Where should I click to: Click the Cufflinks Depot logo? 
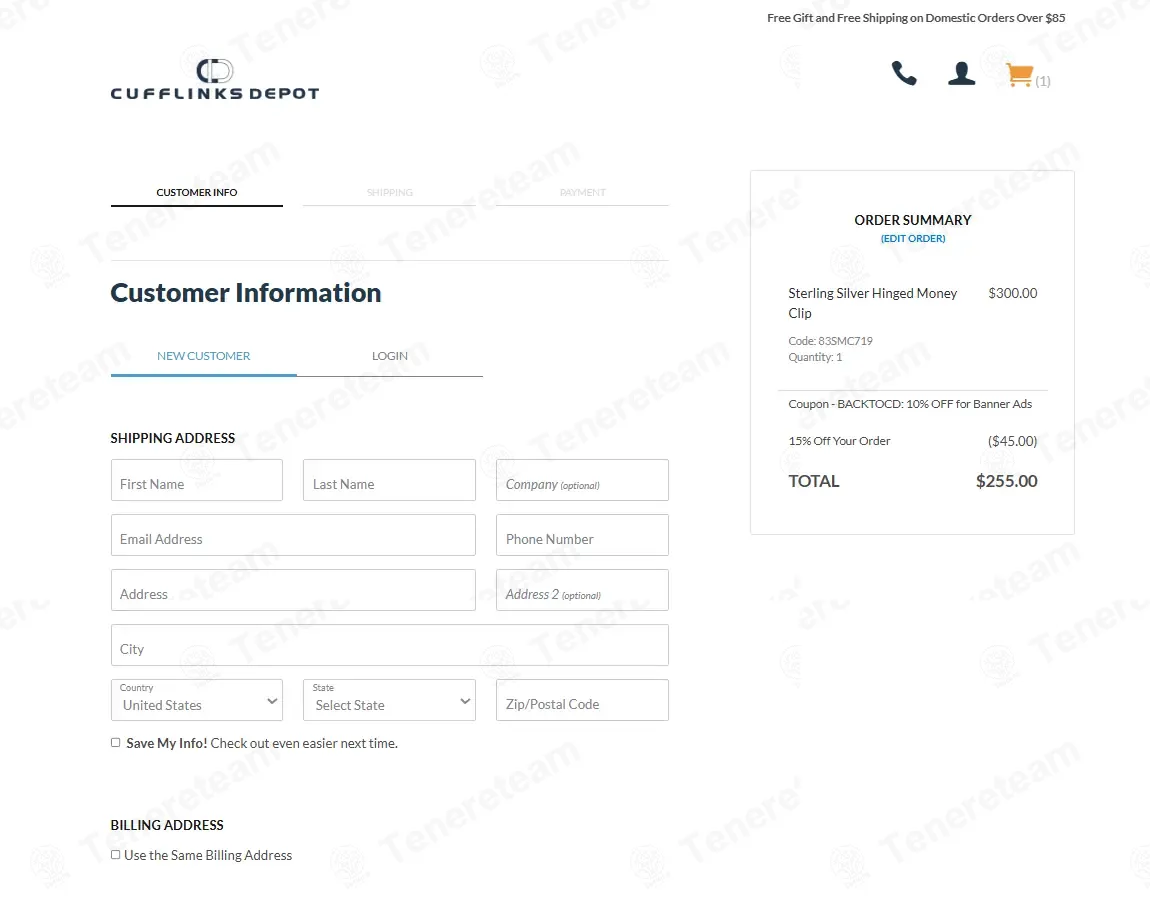coord(215,79)
